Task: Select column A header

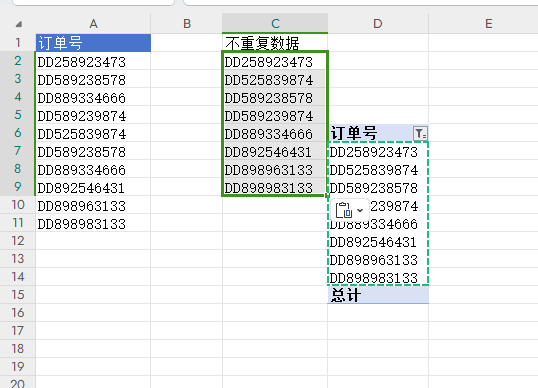Action: click(x=93, y=23)
